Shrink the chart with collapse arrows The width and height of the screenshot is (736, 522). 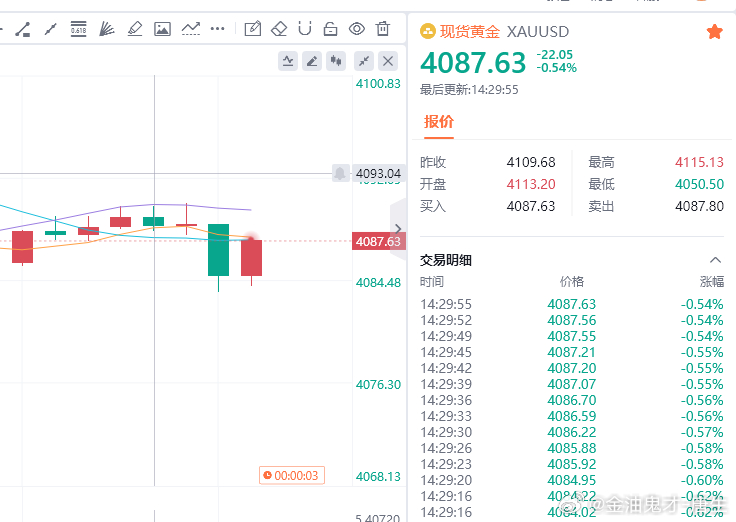pos(364,61)
